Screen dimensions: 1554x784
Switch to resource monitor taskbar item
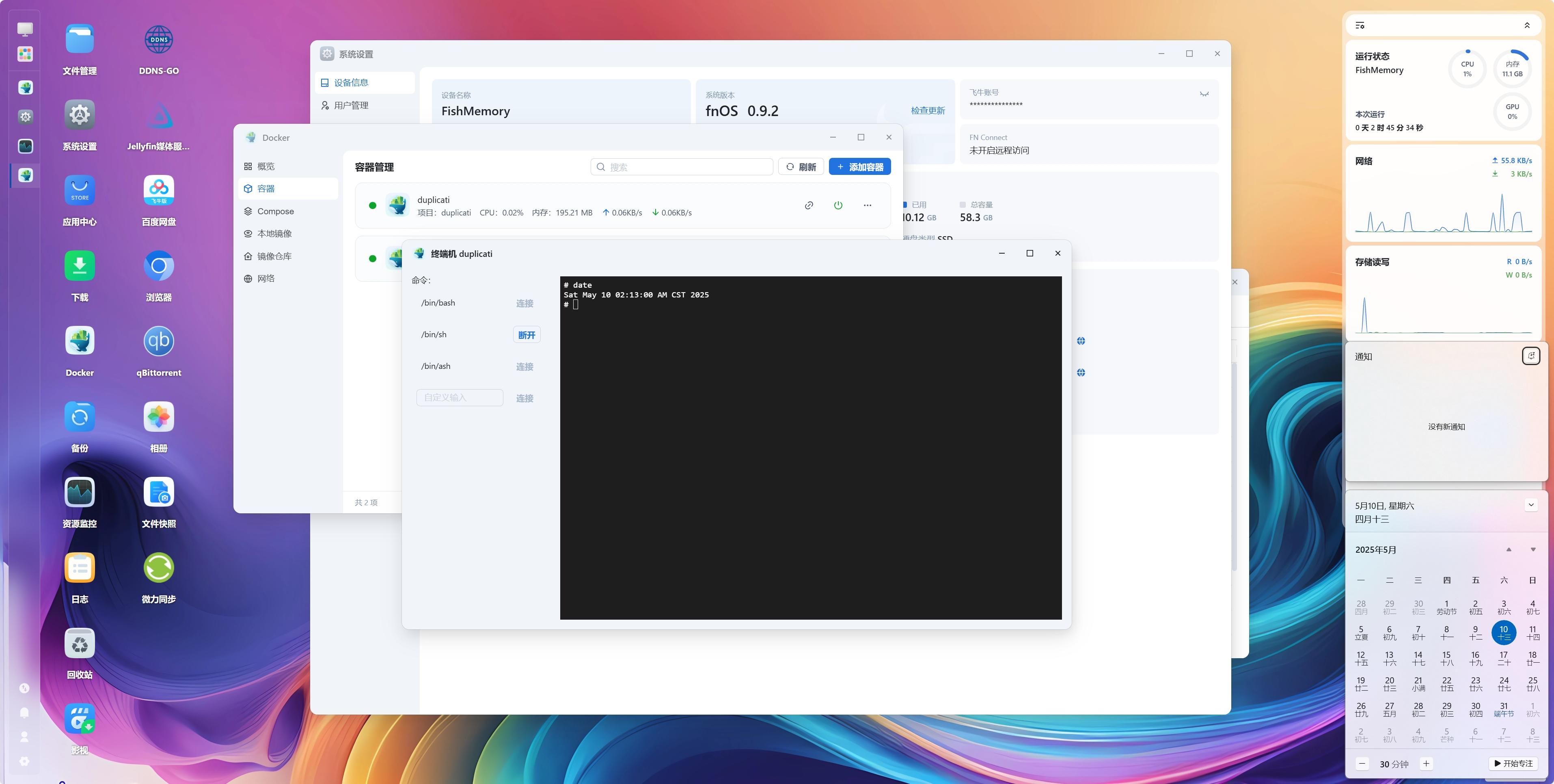click(25, 146)
